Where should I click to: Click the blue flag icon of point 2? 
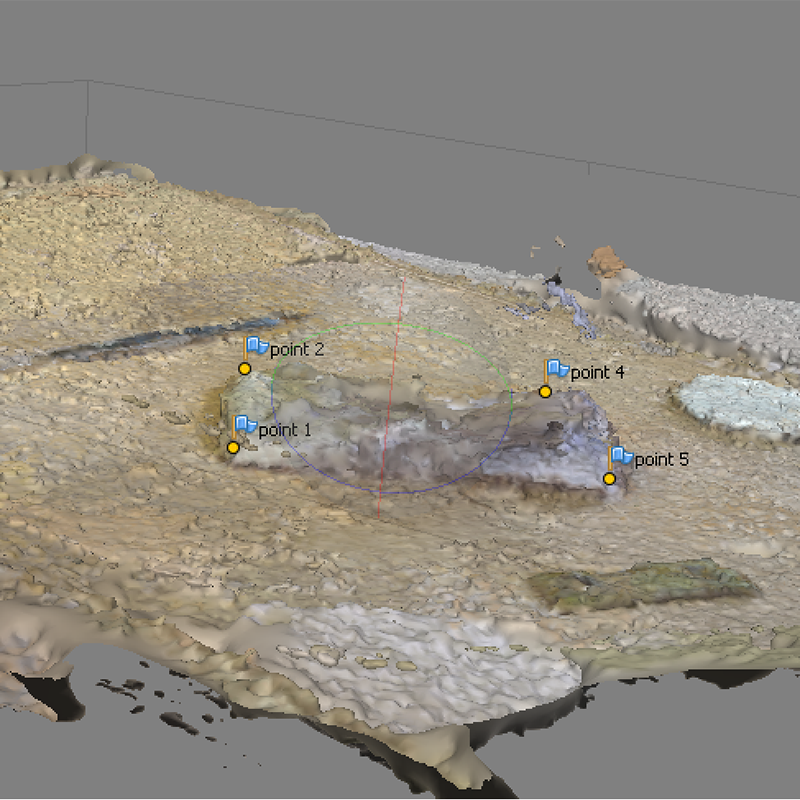[257, 346]
